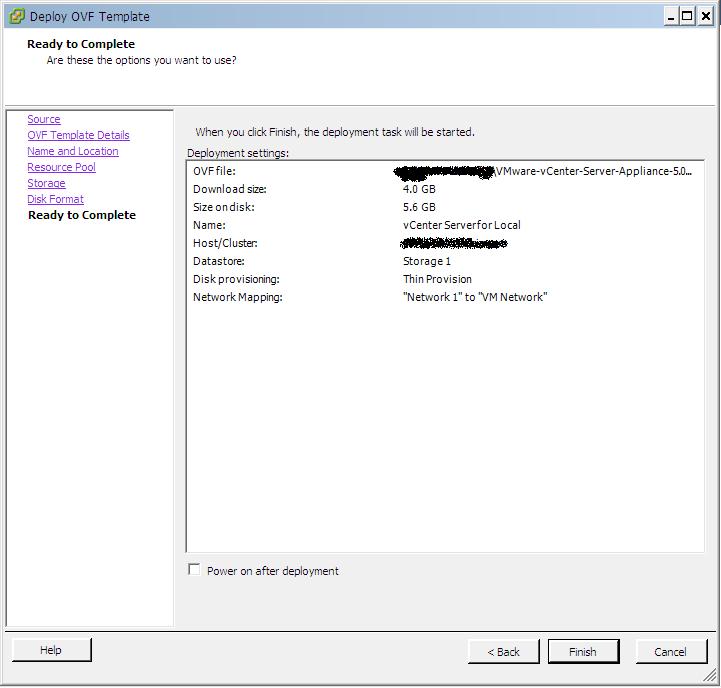Click the Disk provisioning label
Screen dimensions: 721x688
(x=236, y=279)
